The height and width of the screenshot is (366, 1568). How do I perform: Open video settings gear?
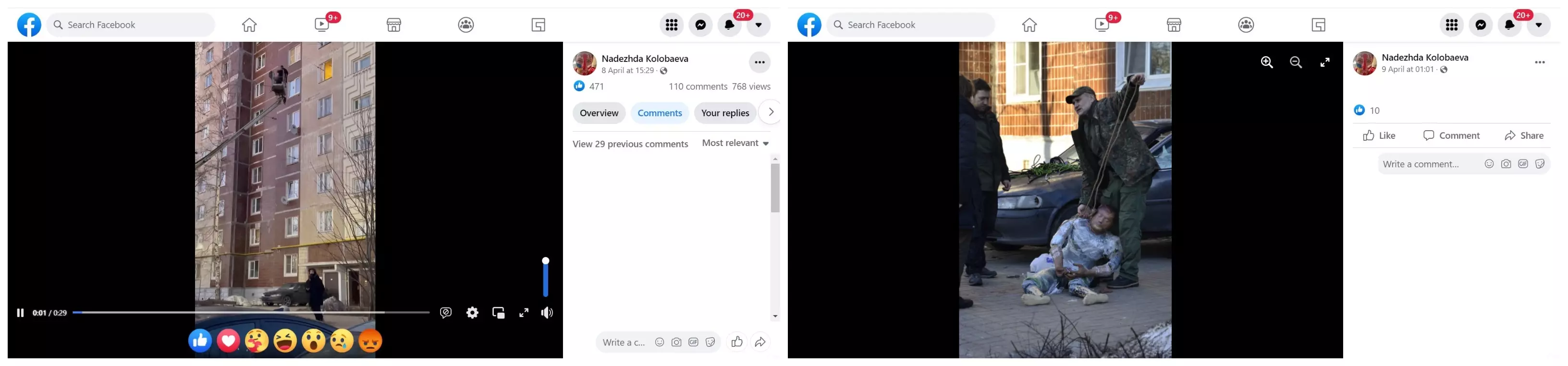(472, 313)
